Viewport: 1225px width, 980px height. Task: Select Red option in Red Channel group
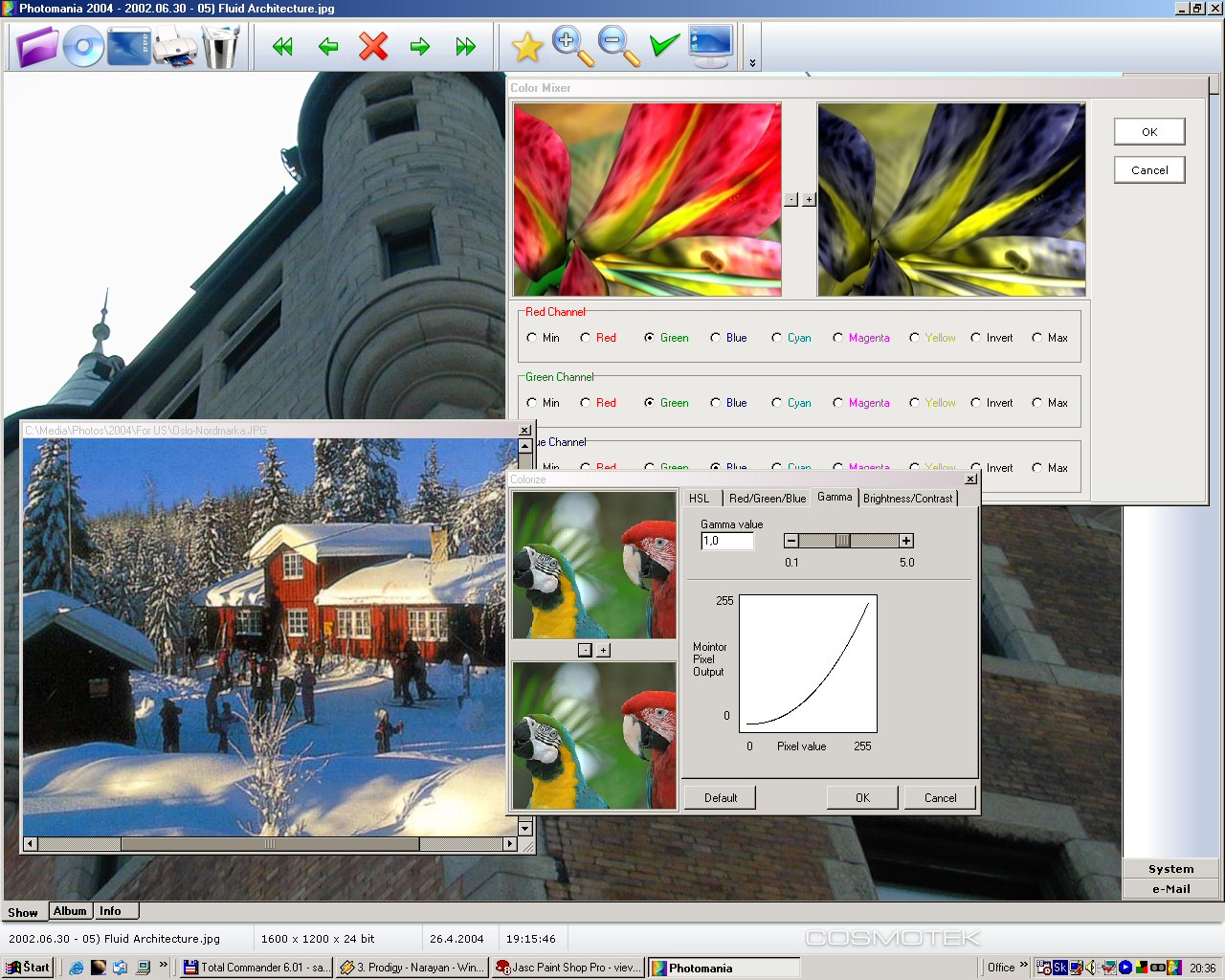[x=598, y=338]
